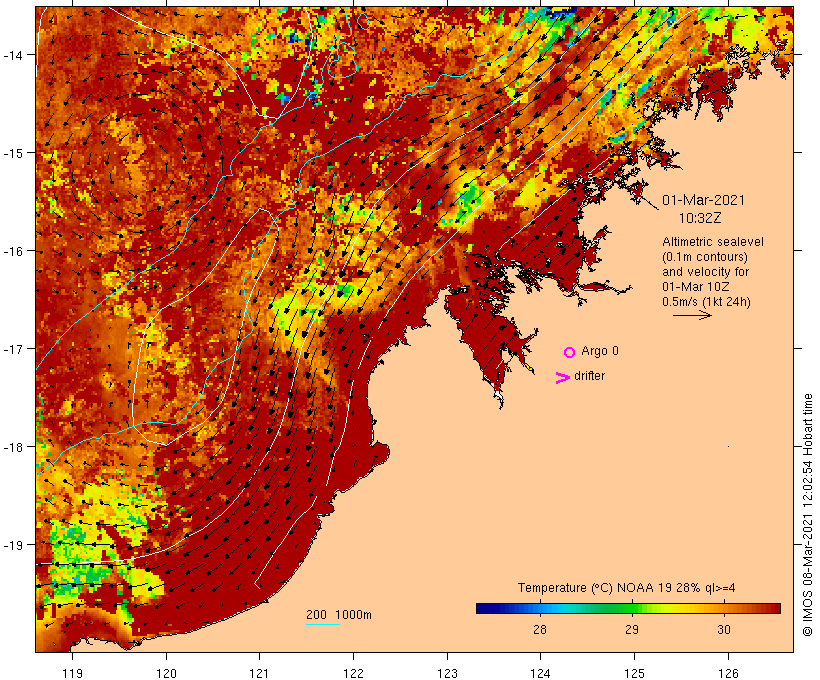Click the colorbar tick label 29
820x680 pixels.
point(632,629)
